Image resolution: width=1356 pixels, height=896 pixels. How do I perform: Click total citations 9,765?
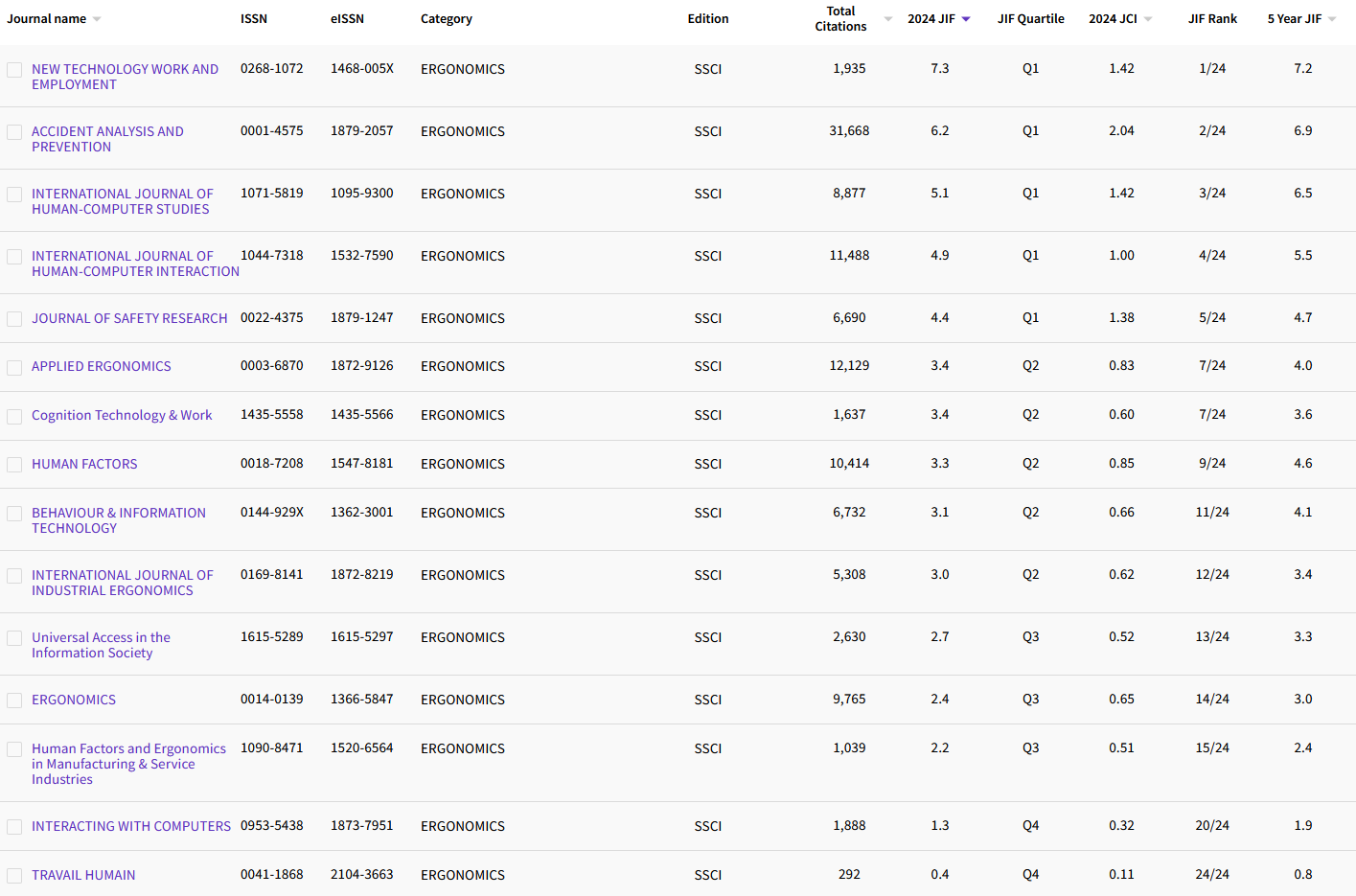click(849, 699)
